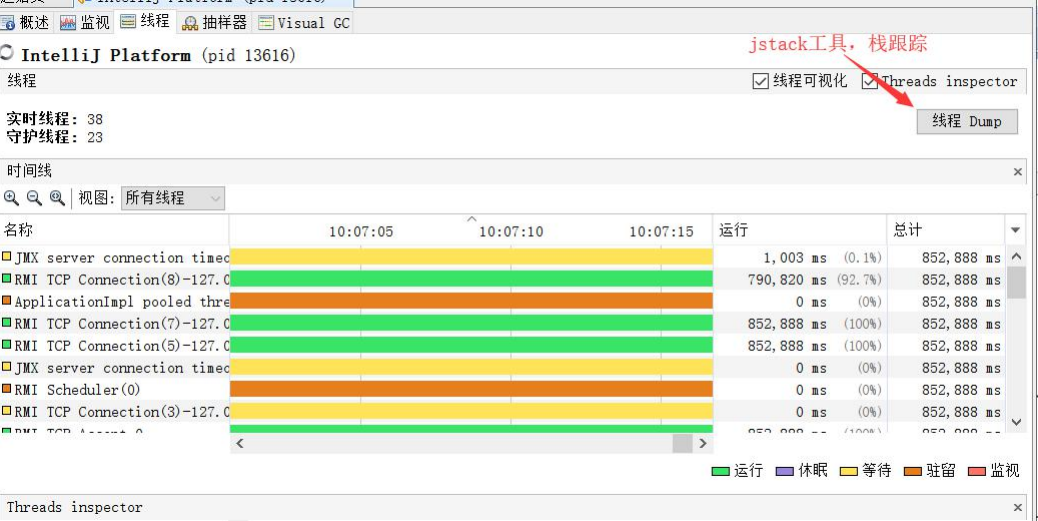Click the 线程 Dump button
Viewport: 1038px width, 521px height.
coord(967,121)
